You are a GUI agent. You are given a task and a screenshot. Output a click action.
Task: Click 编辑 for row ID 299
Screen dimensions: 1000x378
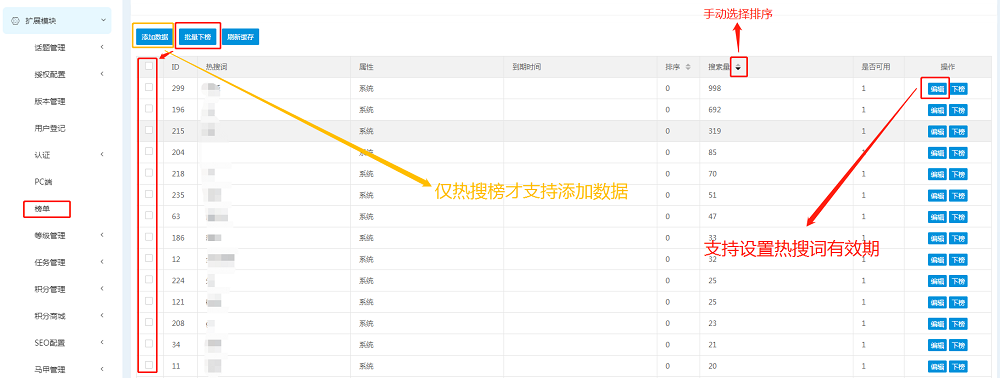tap(937, 89)
